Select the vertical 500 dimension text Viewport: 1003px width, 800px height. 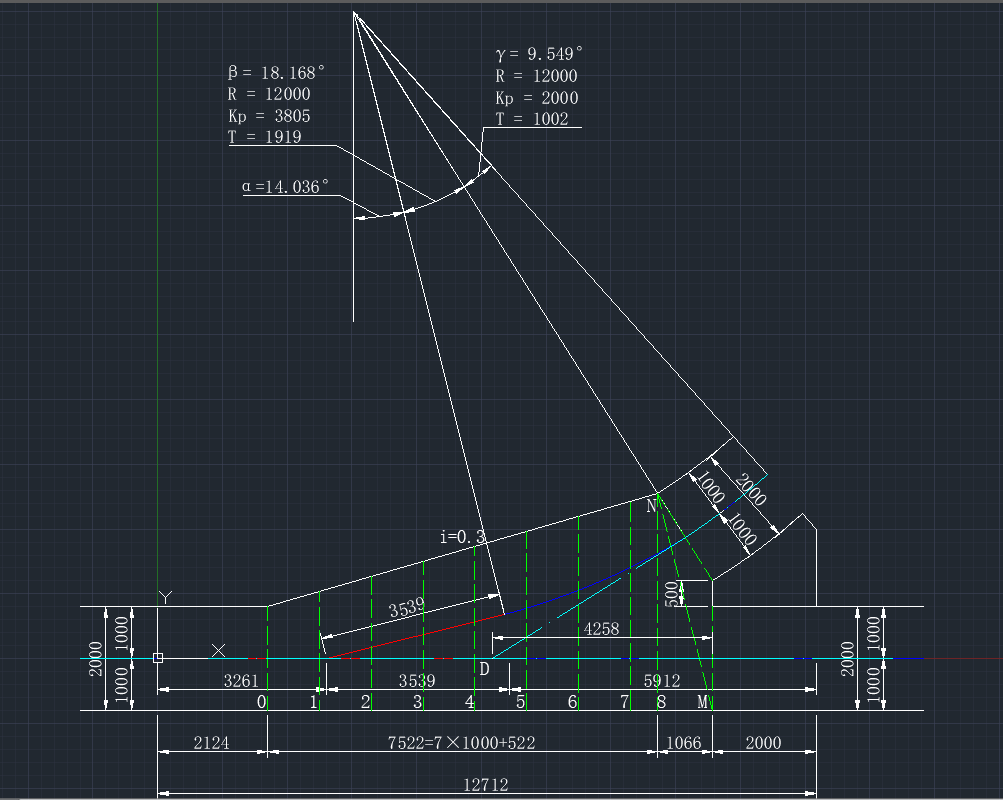[670, 593]
